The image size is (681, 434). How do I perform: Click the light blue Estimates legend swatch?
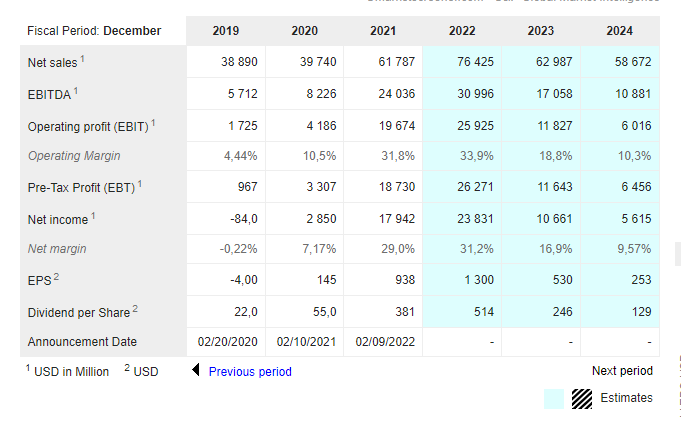(x=554, y=399)
